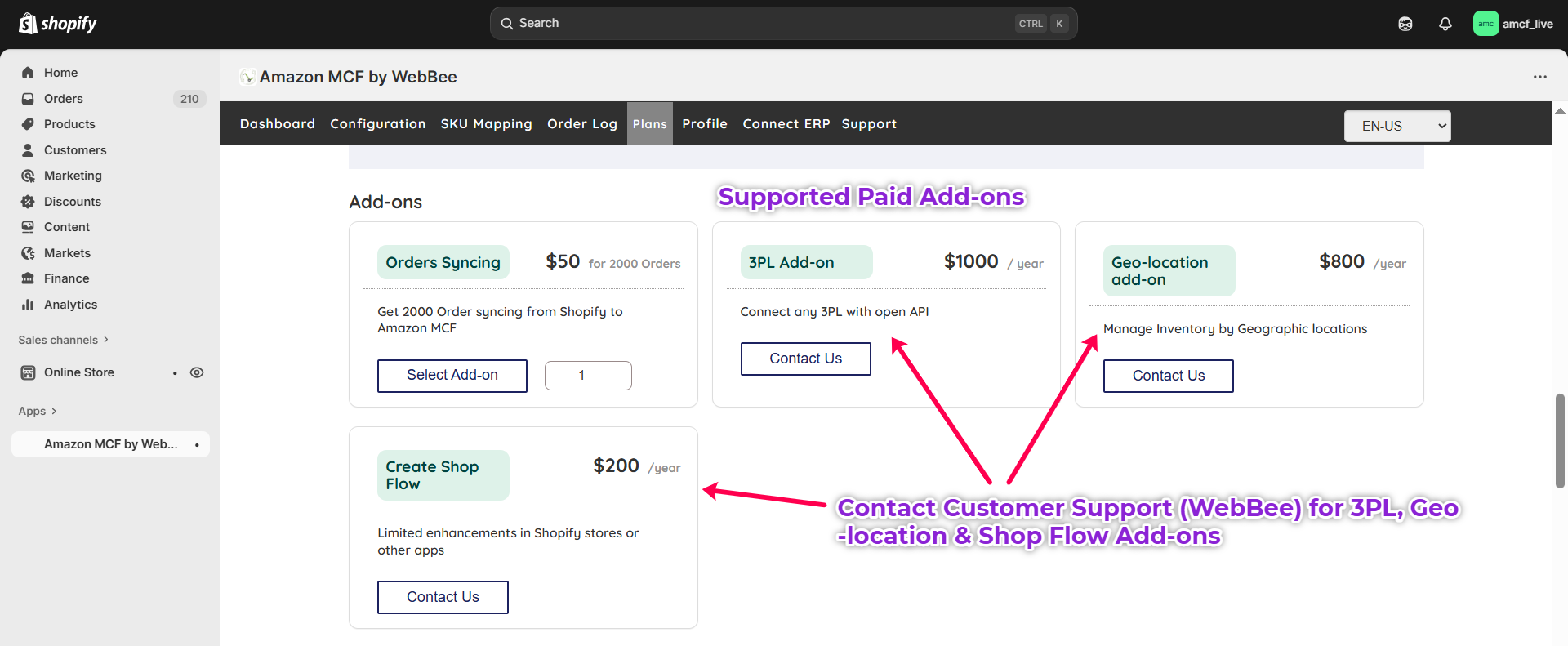This screenshot has width=1568, height=646.
Task: Click the Analytics bar chart icon
Action: (28, 305)
